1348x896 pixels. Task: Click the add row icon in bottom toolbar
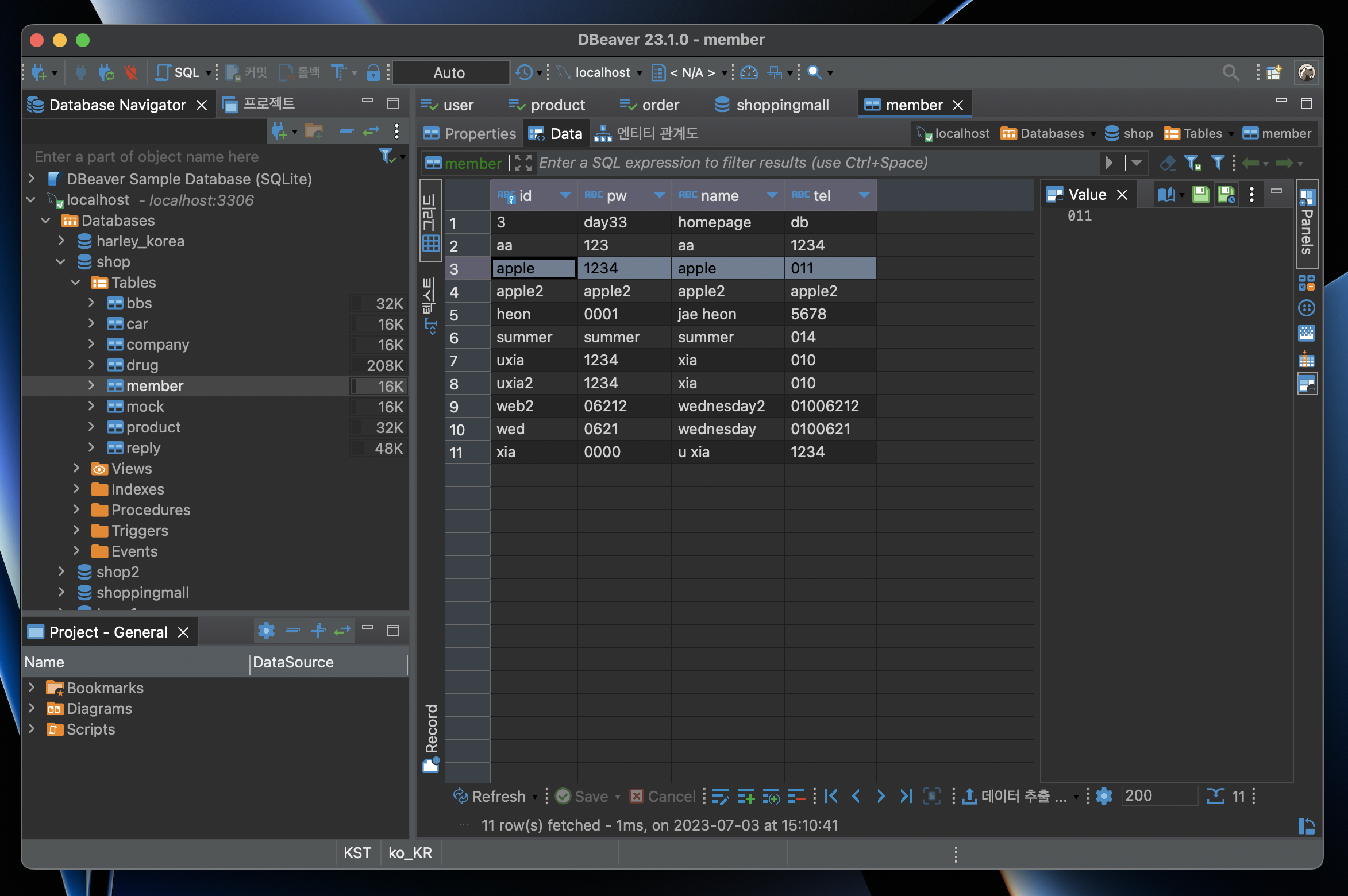[746, 796]
